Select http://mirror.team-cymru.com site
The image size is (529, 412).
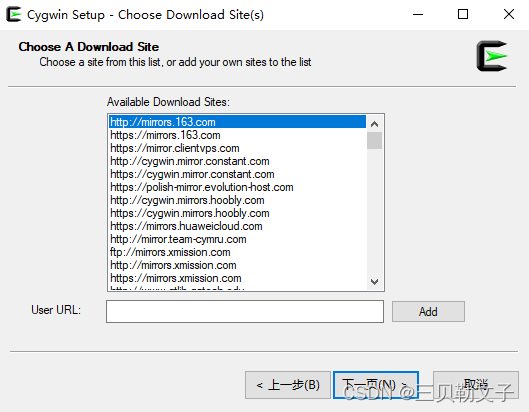pyautogui.click(x=238, y=239)
